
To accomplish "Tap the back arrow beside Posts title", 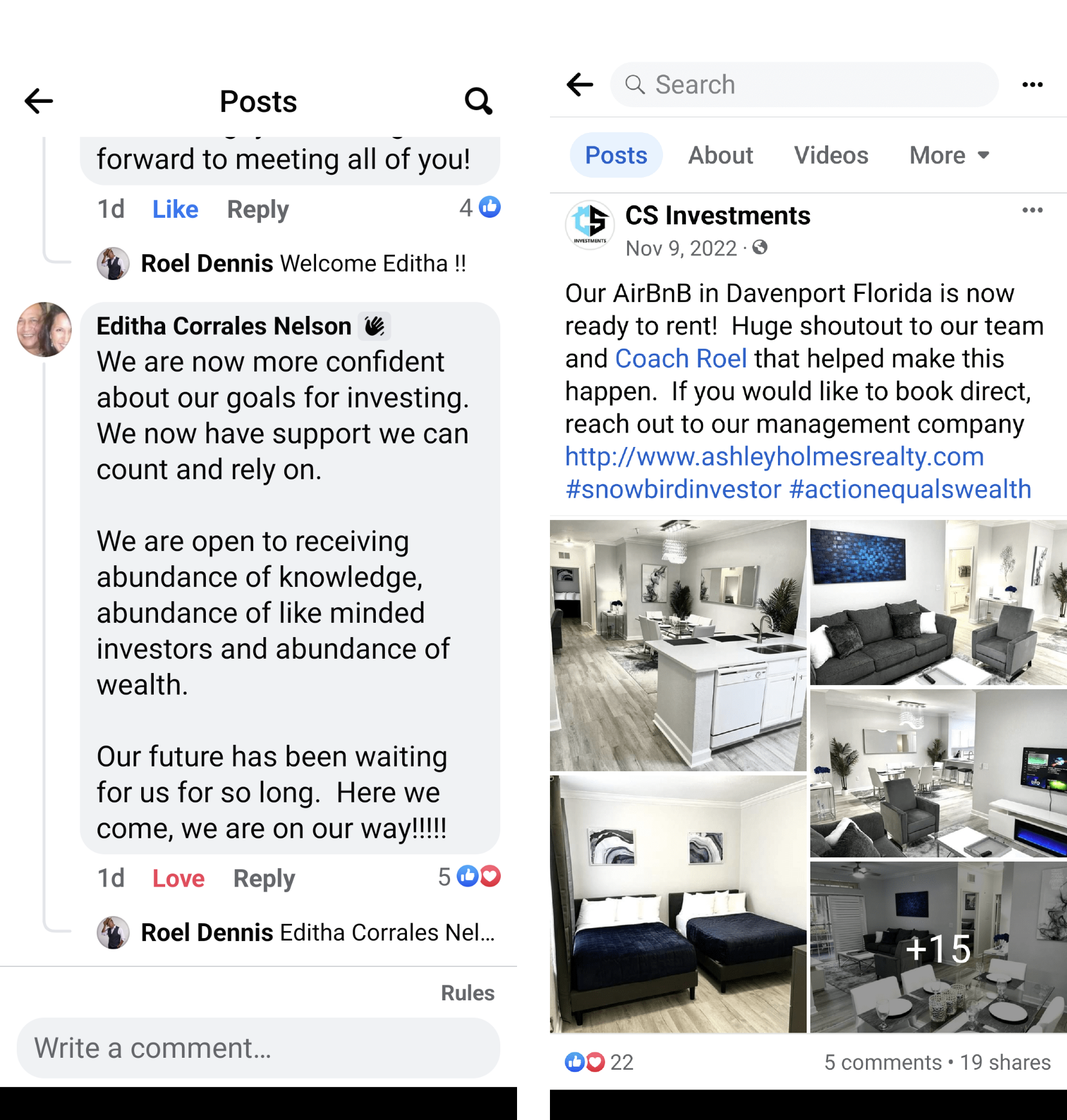I will point(39,101).
